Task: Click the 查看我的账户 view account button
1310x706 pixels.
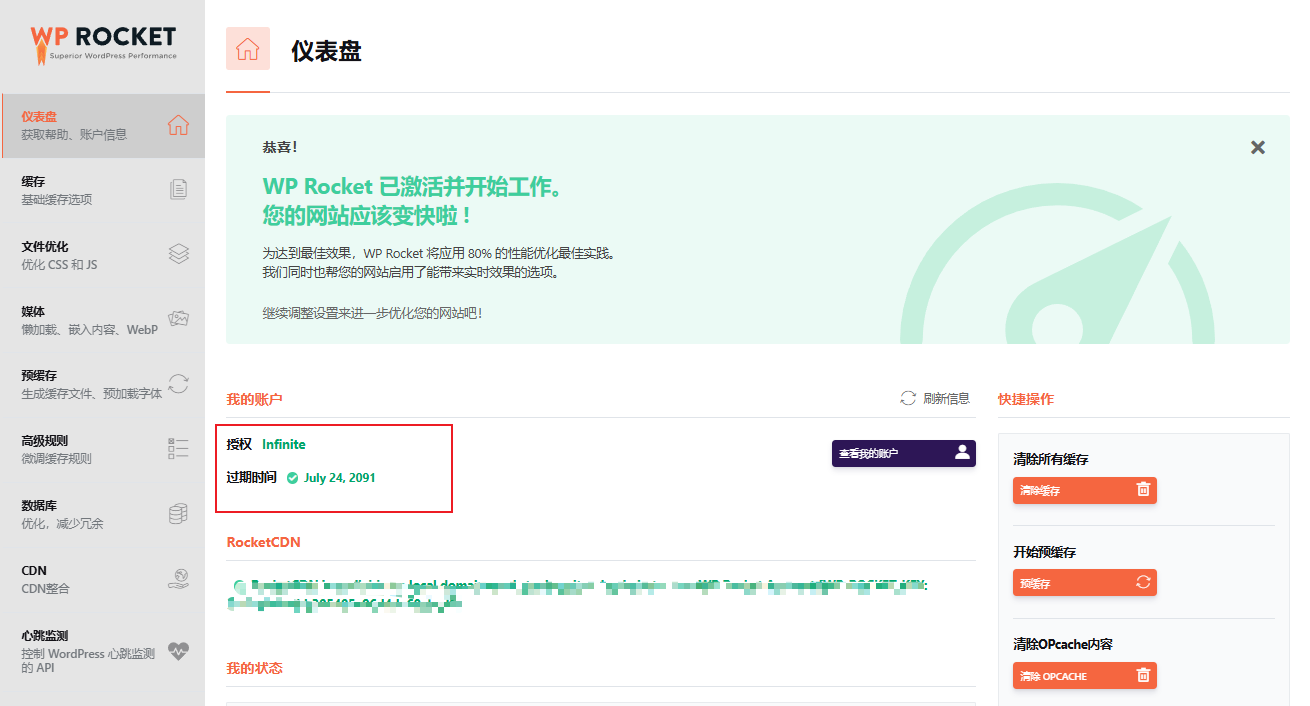Action: (904, 453)
